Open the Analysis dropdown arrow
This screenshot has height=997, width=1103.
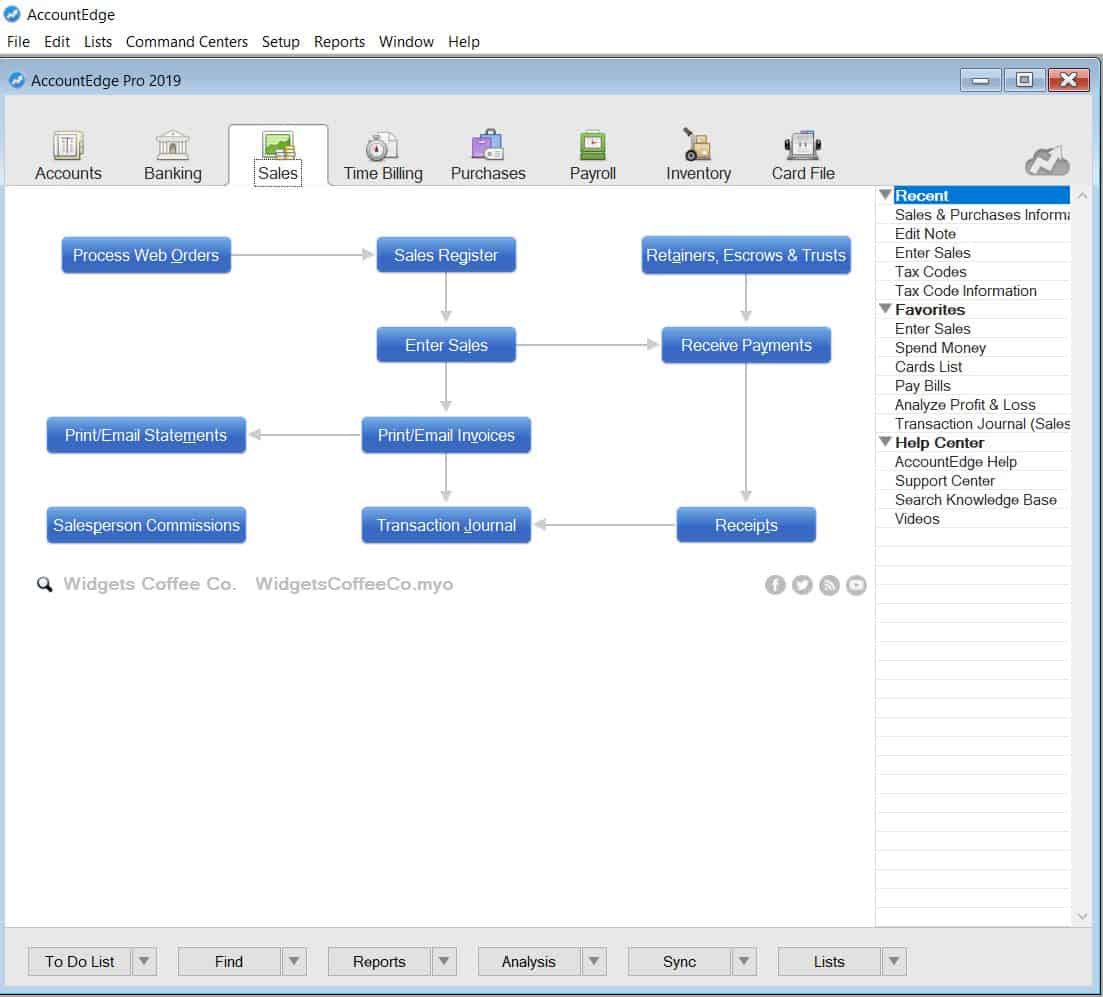[594, 961]
